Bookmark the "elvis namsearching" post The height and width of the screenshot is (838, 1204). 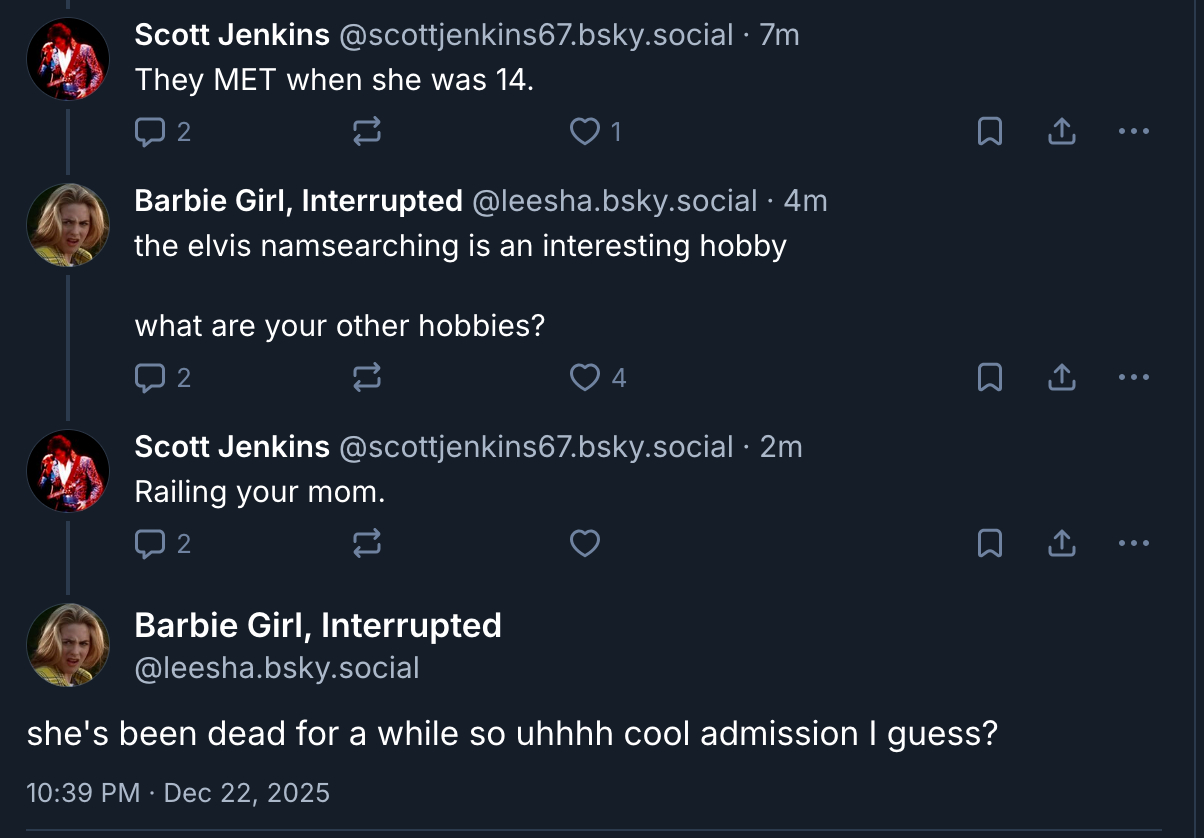point(989,377)
